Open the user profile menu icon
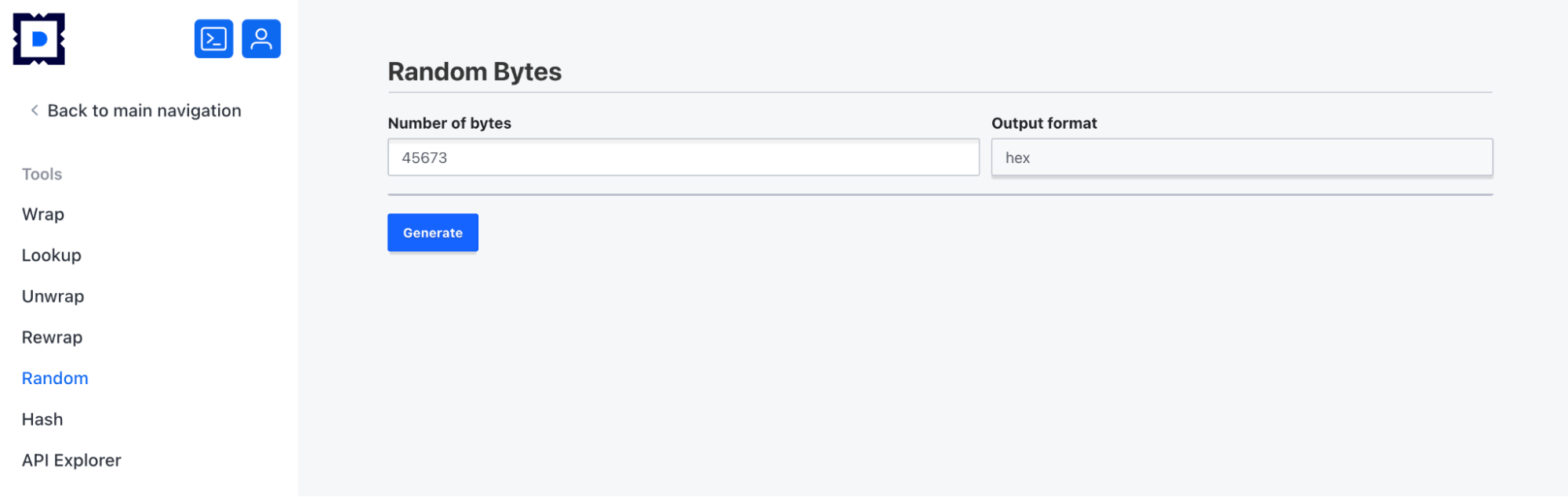This screenshot has width=1568, height=497. (261, 39)
